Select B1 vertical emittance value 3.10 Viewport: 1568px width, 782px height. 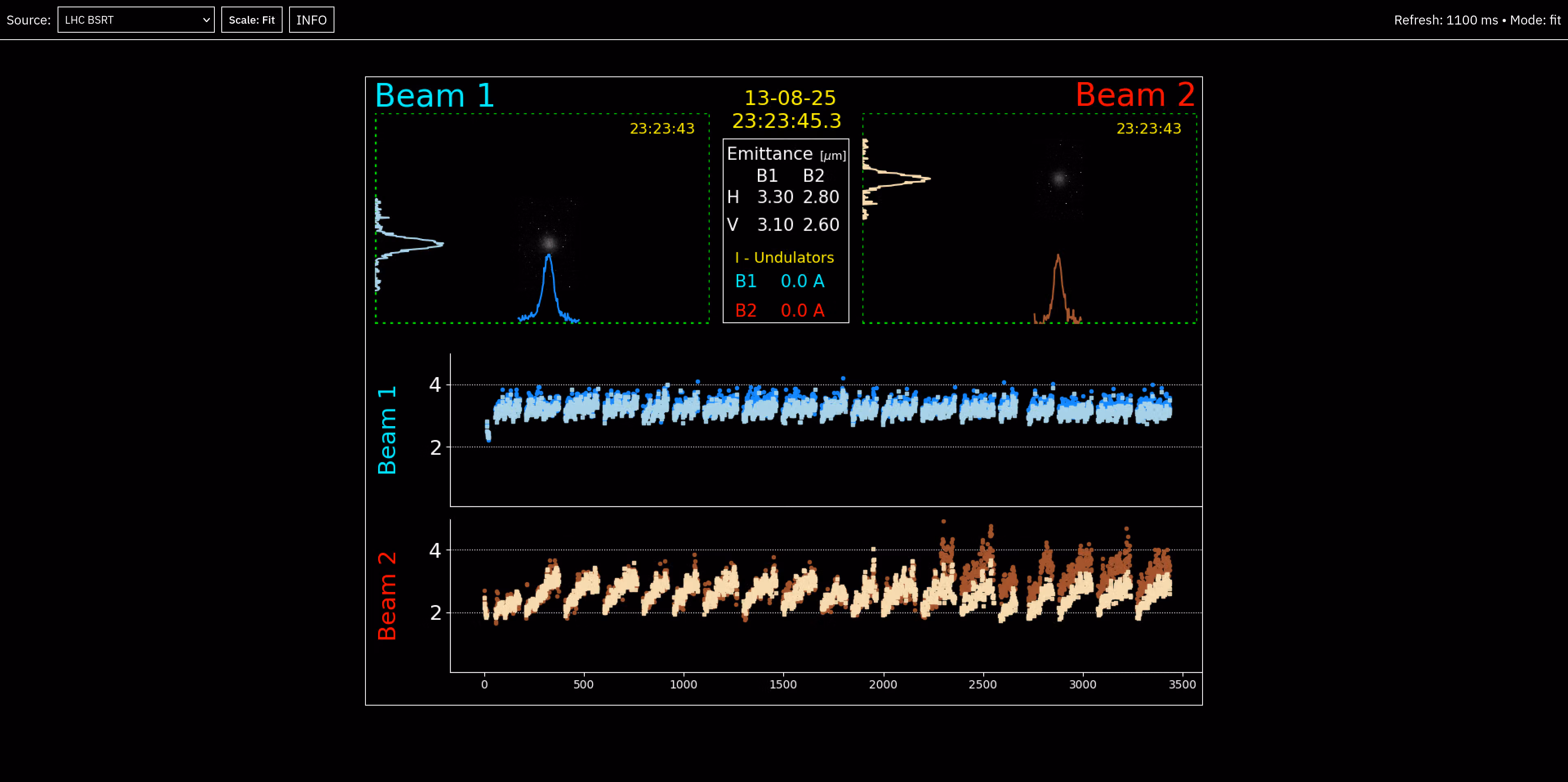[x=775, y=225]
